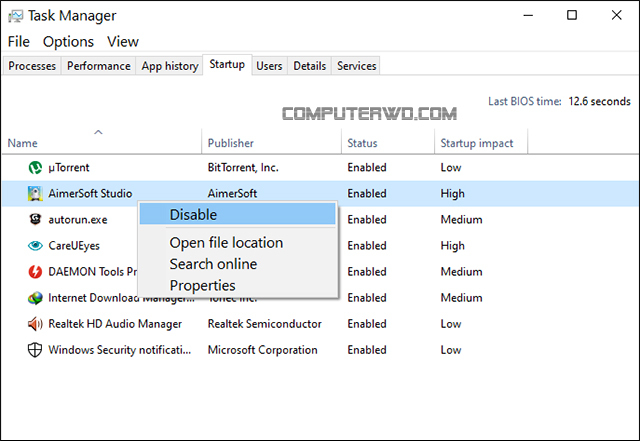Switch to the Users tab

click(269, 66)
